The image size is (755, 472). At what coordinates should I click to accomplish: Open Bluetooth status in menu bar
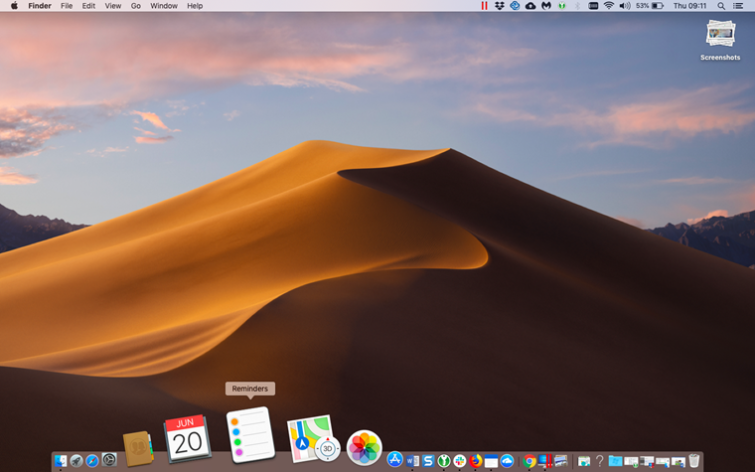577,6
